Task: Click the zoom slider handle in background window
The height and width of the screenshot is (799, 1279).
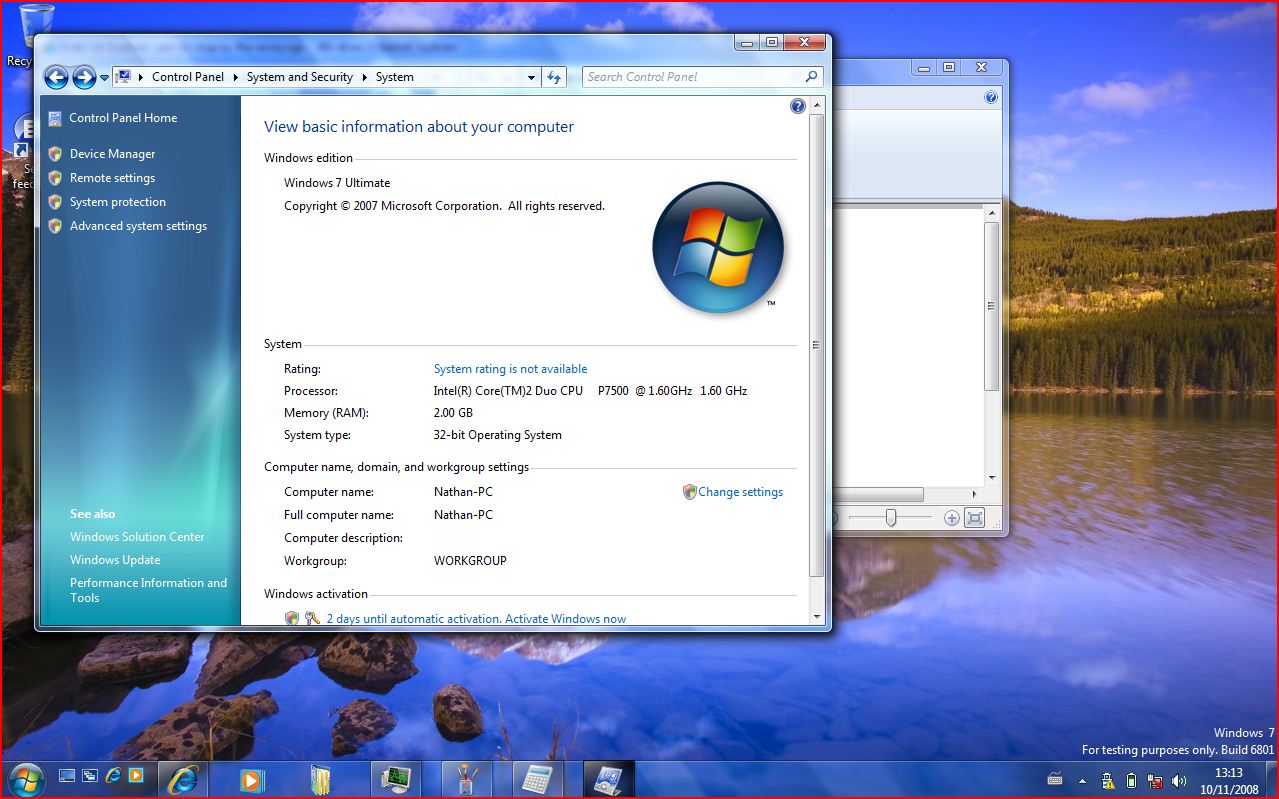Action: tap(890, 517)
